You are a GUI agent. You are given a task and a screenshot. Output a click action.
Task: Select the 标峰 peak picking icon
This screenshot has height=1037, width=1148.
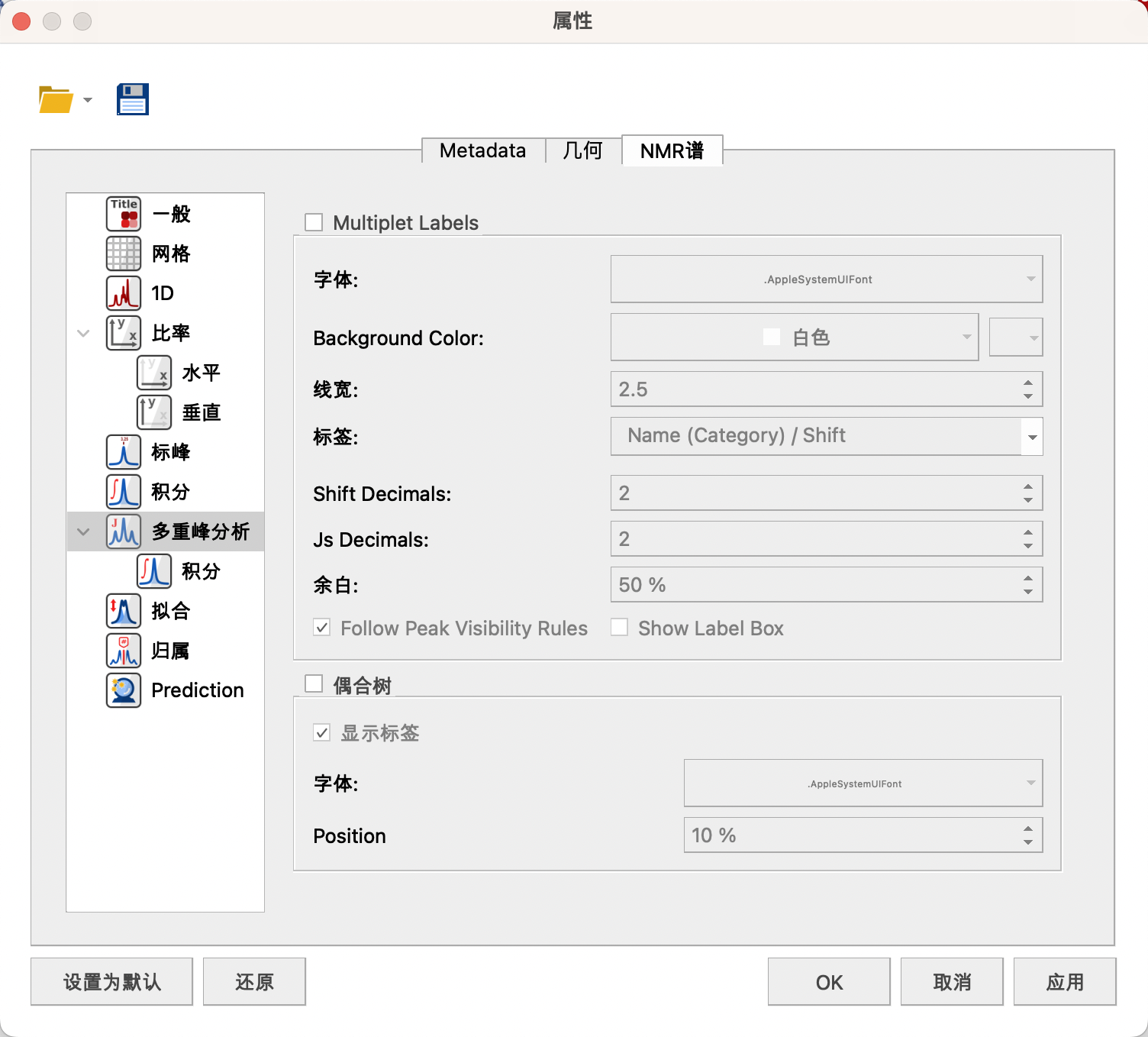click(124, 452)
